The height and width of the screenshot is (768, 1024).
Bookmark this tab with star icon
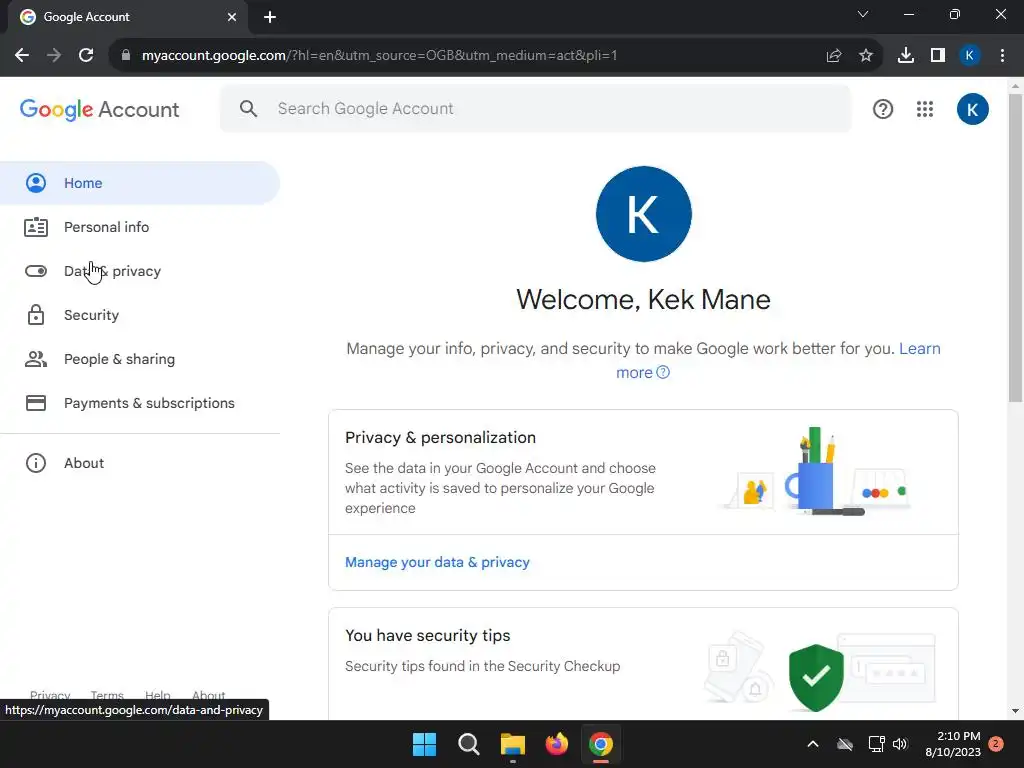[866, 56]
